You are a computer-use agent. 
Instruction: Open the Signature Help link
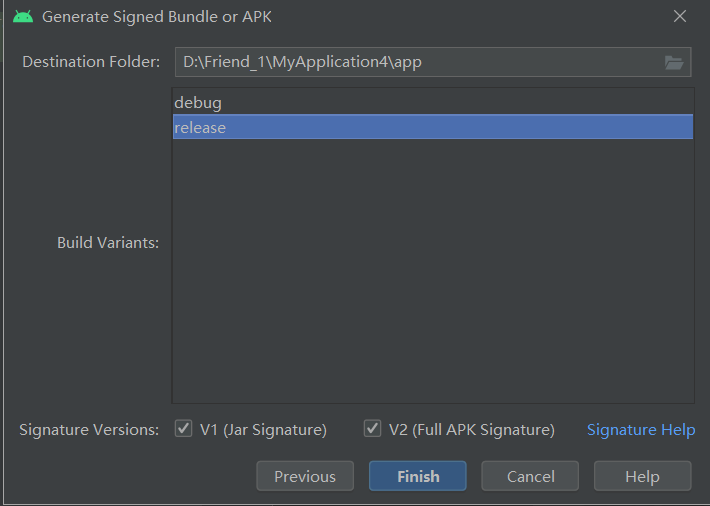point(640,429)
